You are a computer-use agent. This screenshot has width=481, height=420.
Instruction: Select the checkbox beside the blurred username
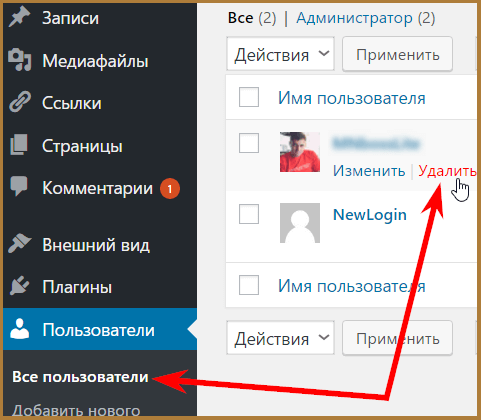coord(249,143)
